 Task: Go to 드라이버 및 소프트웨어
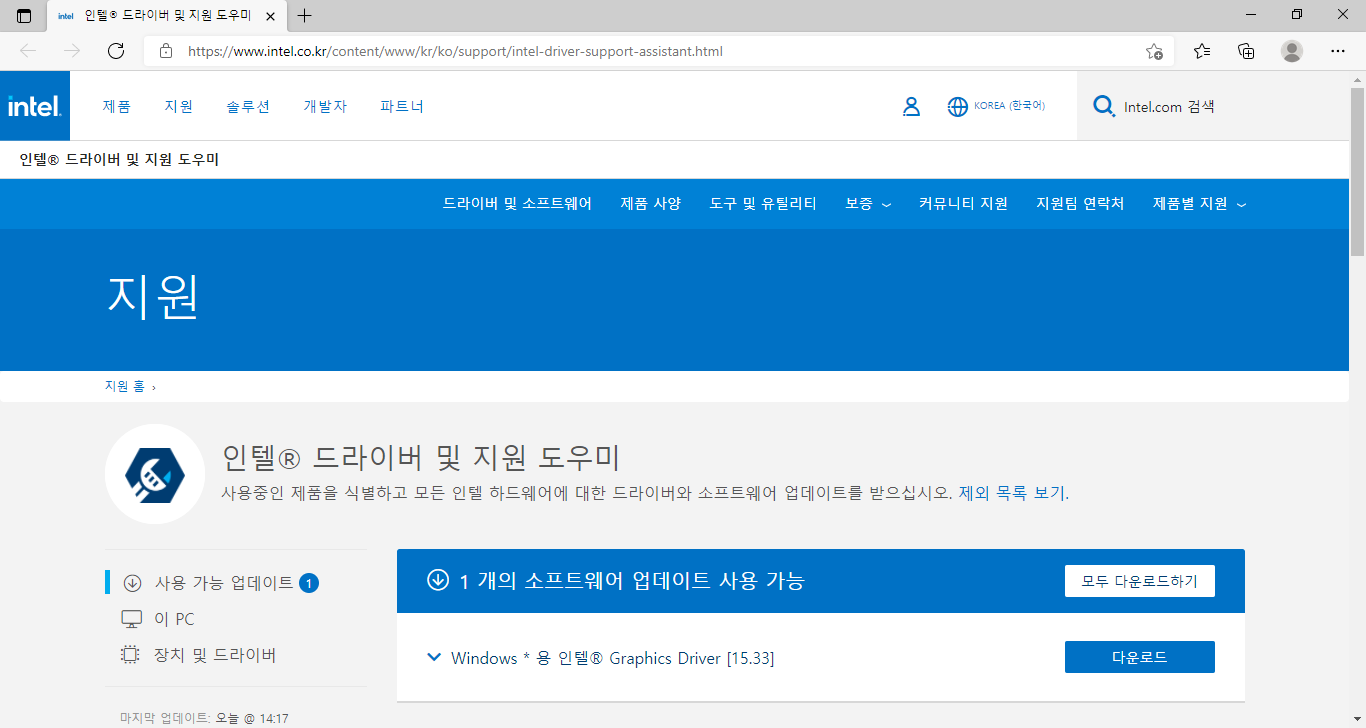pyautogui.click(x=517, y=203)
